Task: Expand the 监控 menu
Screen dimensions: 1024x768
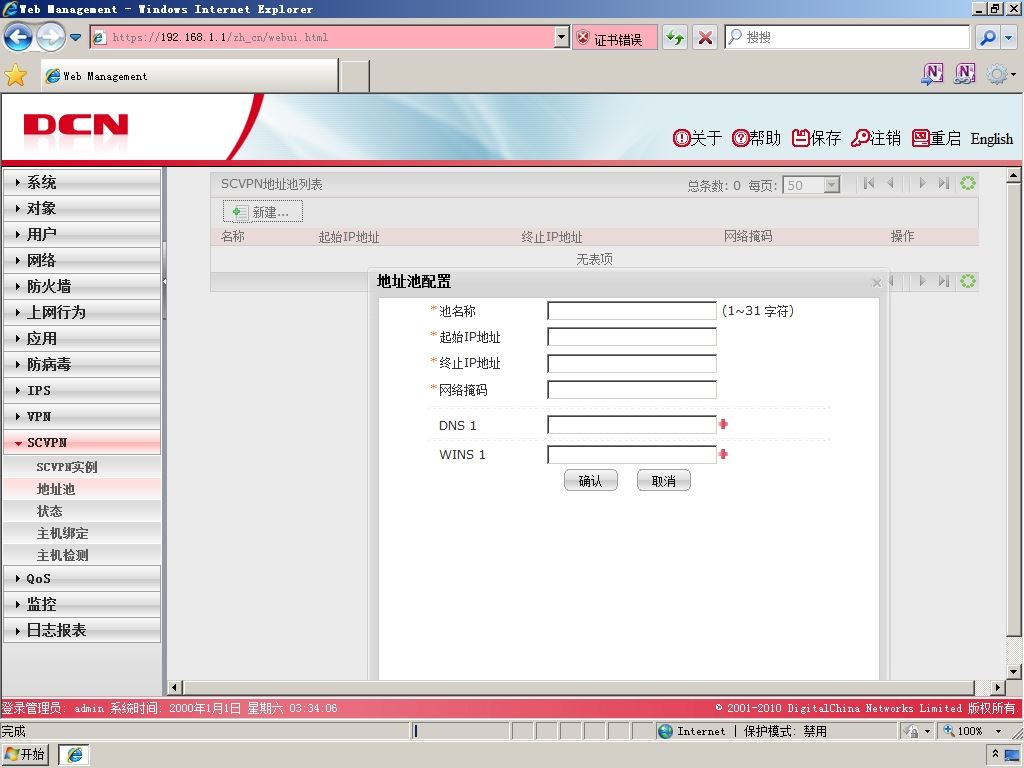Action: click(82, 605)
